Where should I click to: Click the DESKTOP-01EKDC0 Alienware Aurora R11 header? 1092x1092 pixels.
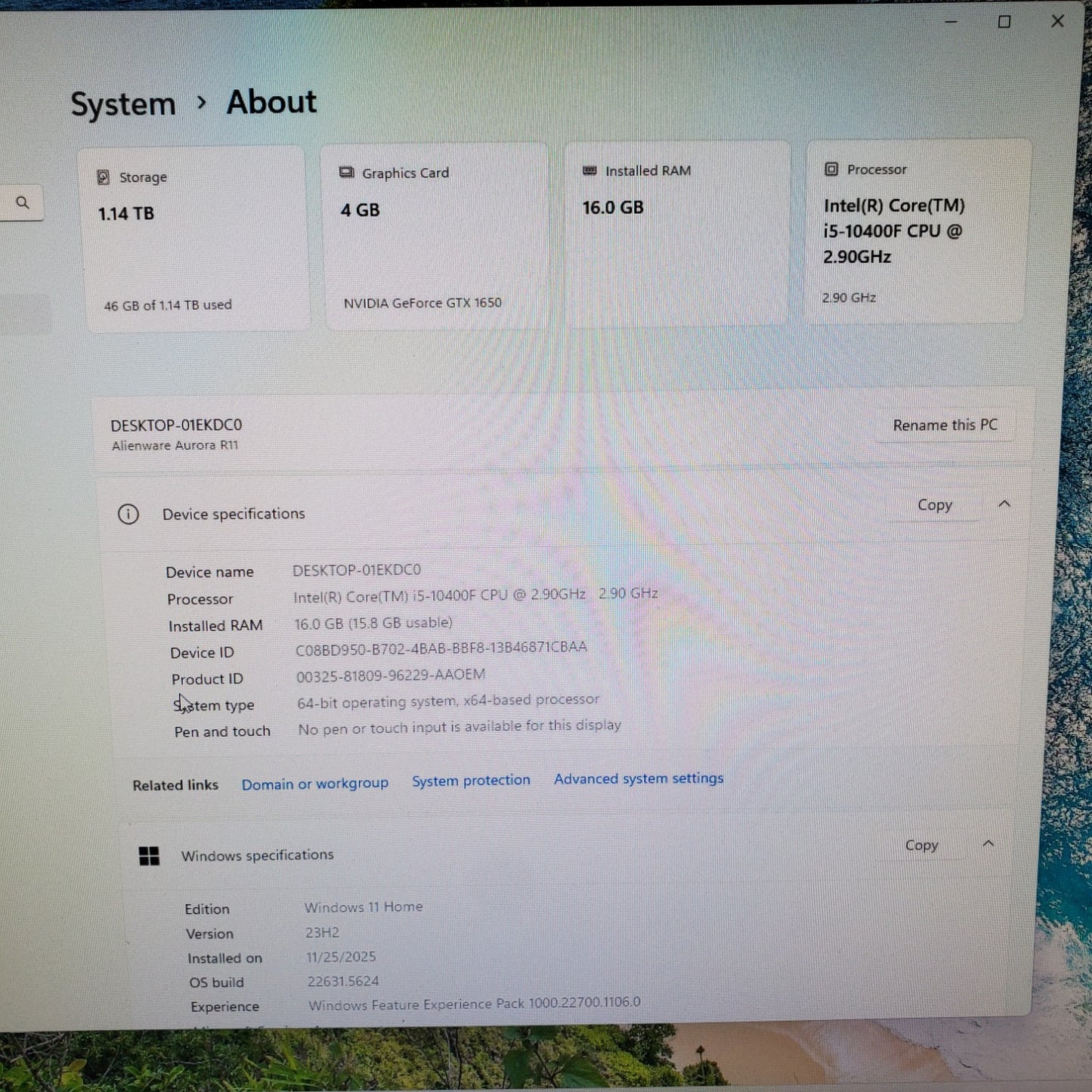[x=177, y=435]
